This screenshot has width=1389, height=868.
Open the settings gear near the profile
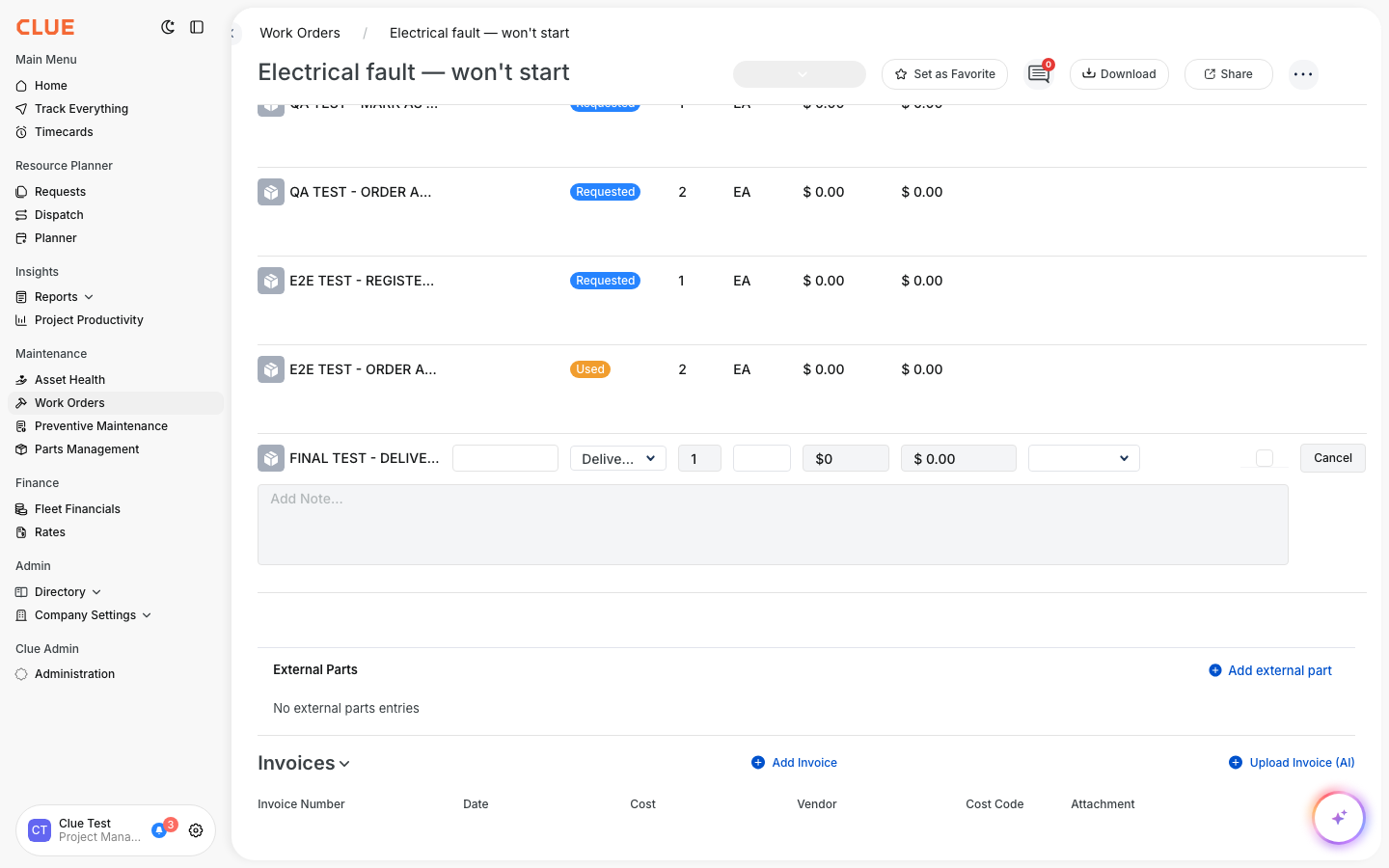coord(196,830)
